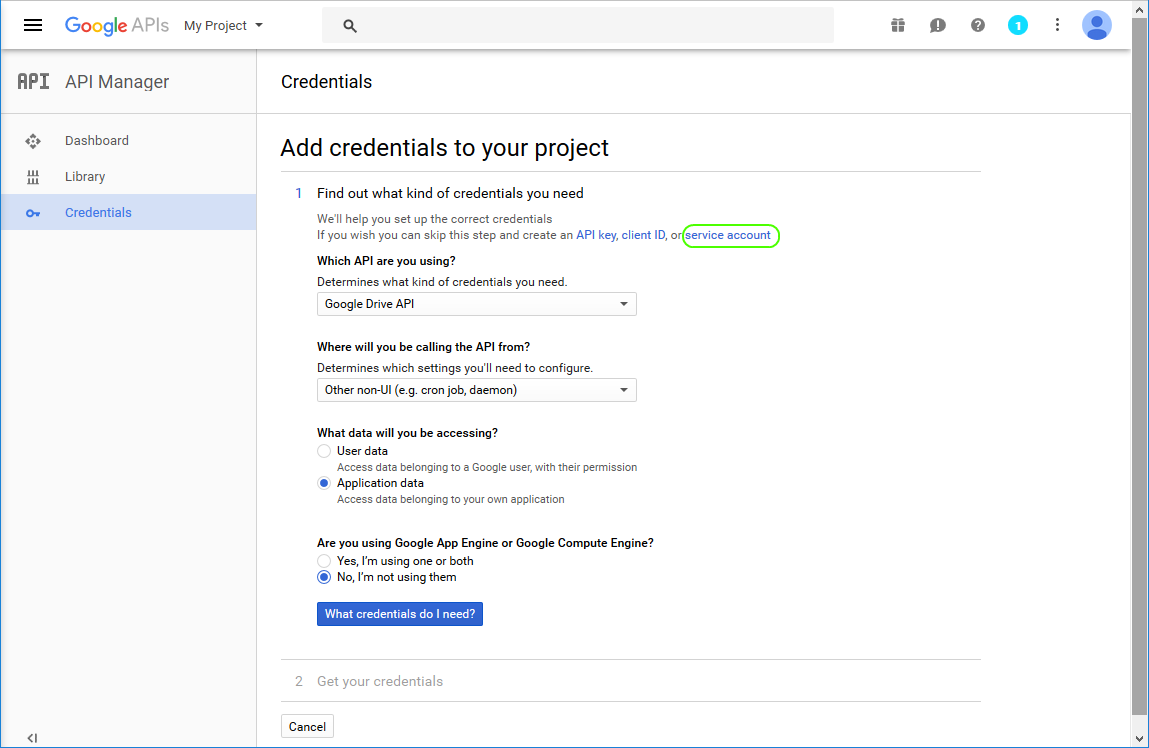Click in the top search field
The width and height of the screenshot is (1149, 748).
pos(590,26)
